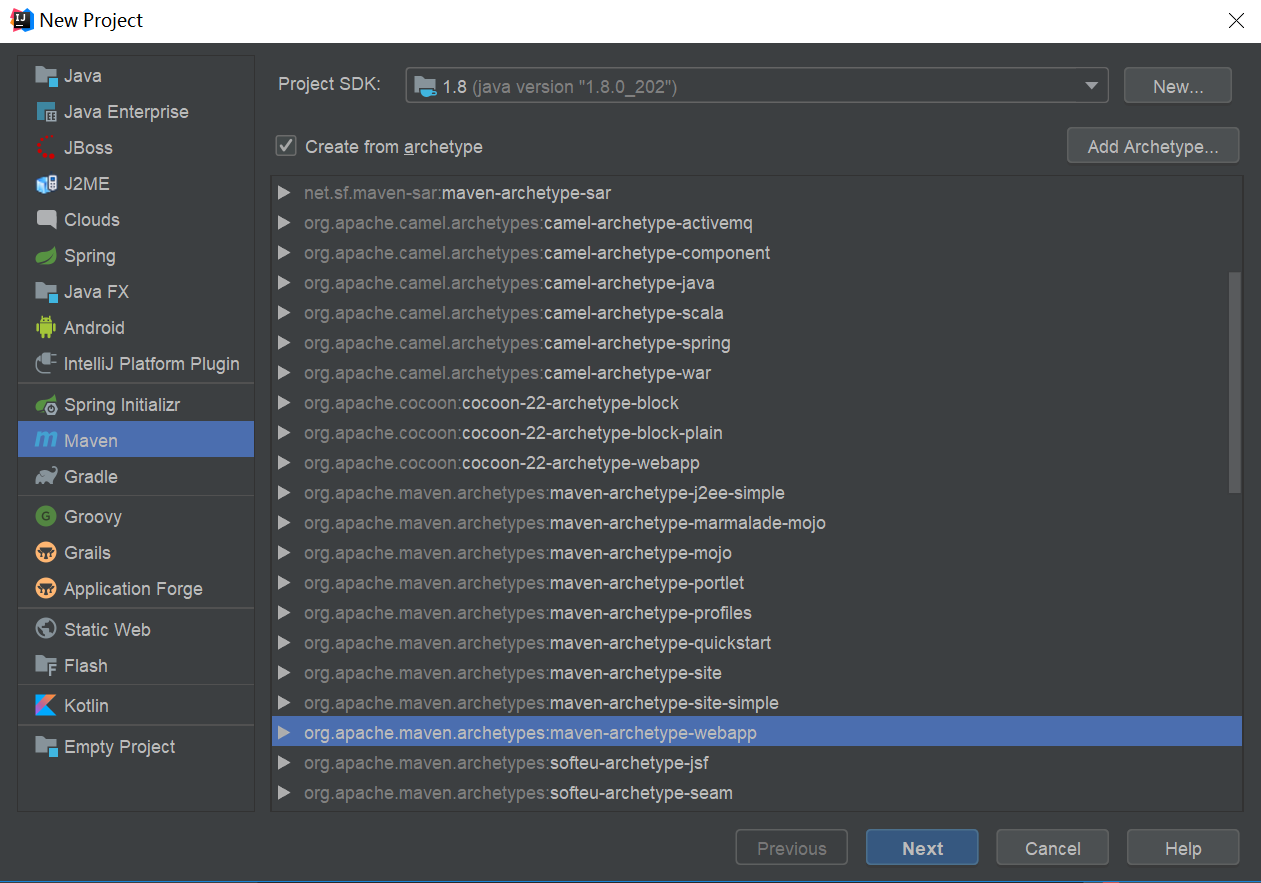Expand softeu-archetype-jsf node
The width and height of the screenshot is (1261, 883).
[284, 763]
